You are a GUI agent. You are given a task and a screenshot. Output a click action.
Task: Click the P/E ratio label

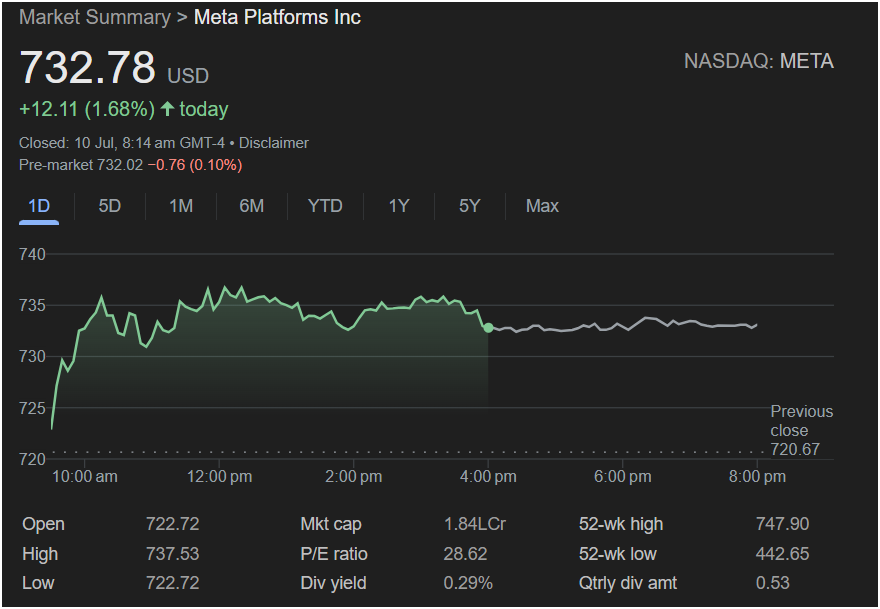click(x=334, y=554)
